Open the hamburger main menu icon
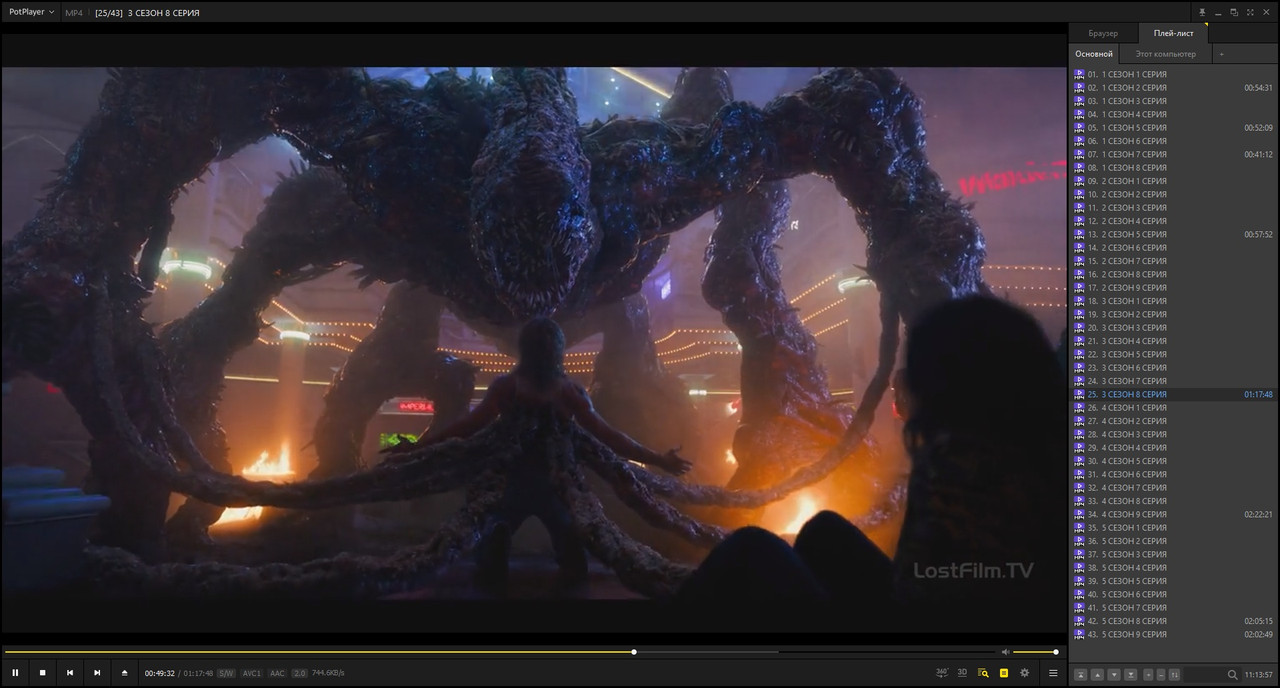 pos(1053,673)
